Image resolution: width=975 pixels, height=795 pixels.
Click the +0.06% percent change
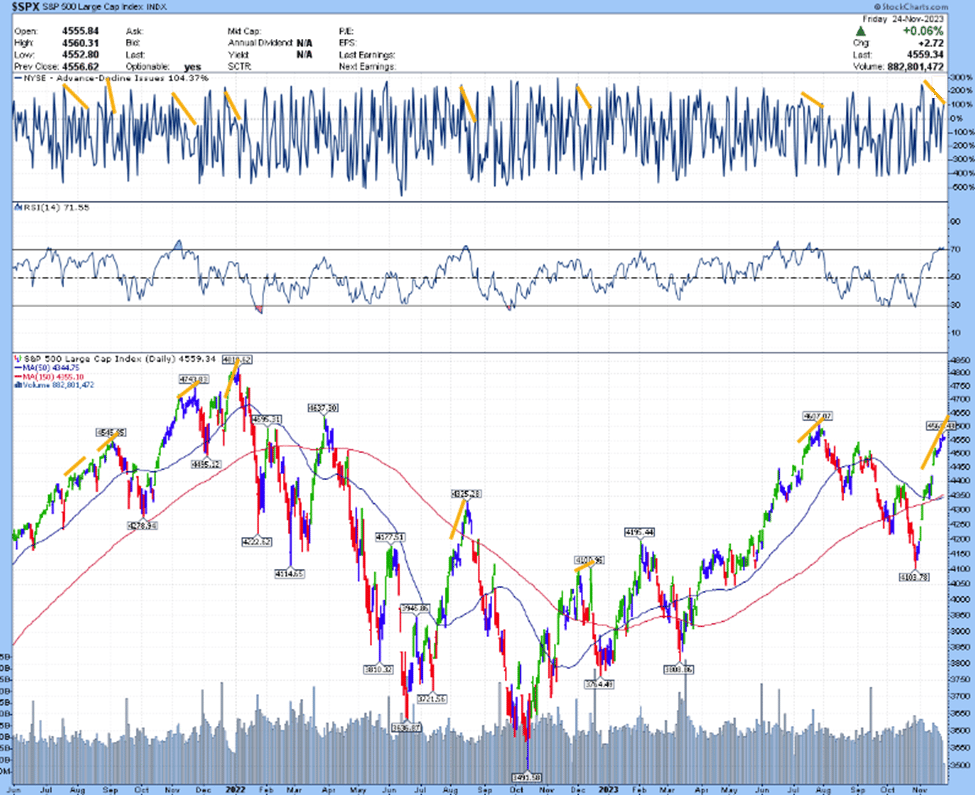pos(923,31)
